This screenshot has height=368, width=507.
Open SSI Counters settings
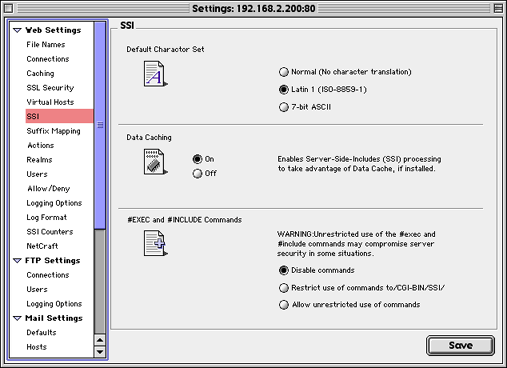click(x=50, y=232)
